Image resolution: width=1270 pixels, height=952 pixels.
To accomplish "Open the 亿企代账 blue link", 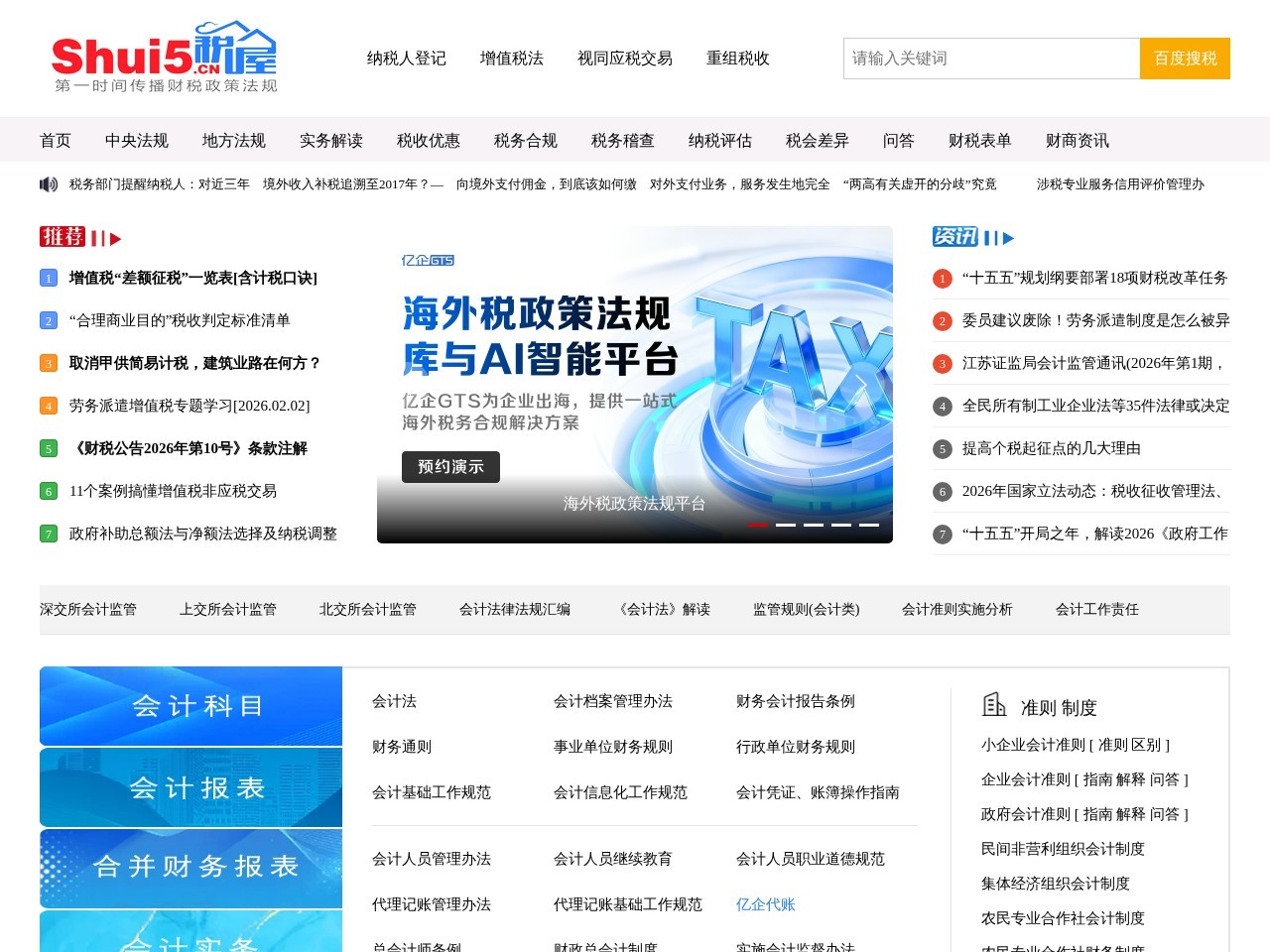I will [766, 904].
